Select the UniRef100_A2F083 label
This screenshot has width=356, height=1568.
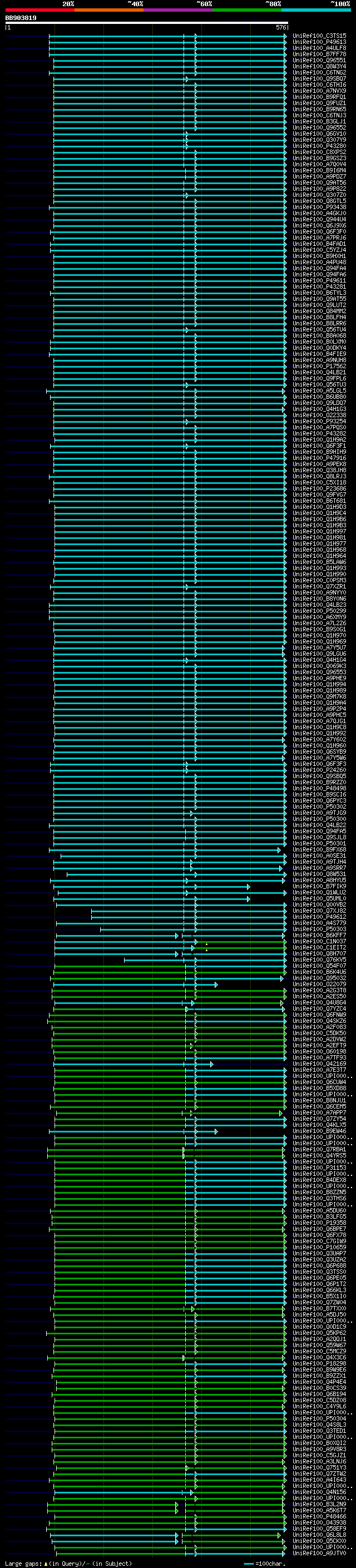[x=319, y=1027]
